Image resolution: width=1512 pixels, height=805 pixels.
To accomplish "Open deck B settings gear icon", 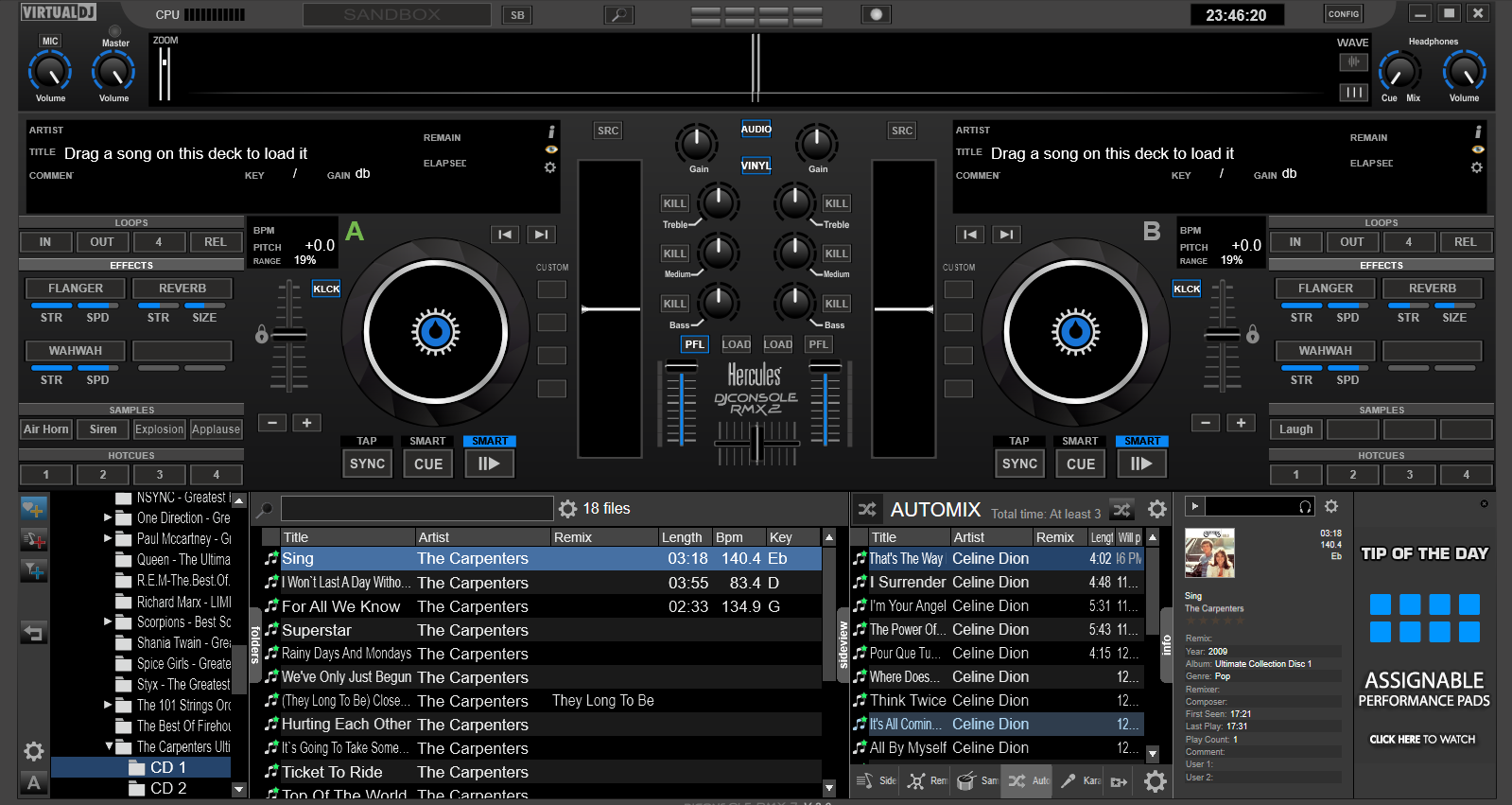I will pyautogui.click(x=1477, y=167).
